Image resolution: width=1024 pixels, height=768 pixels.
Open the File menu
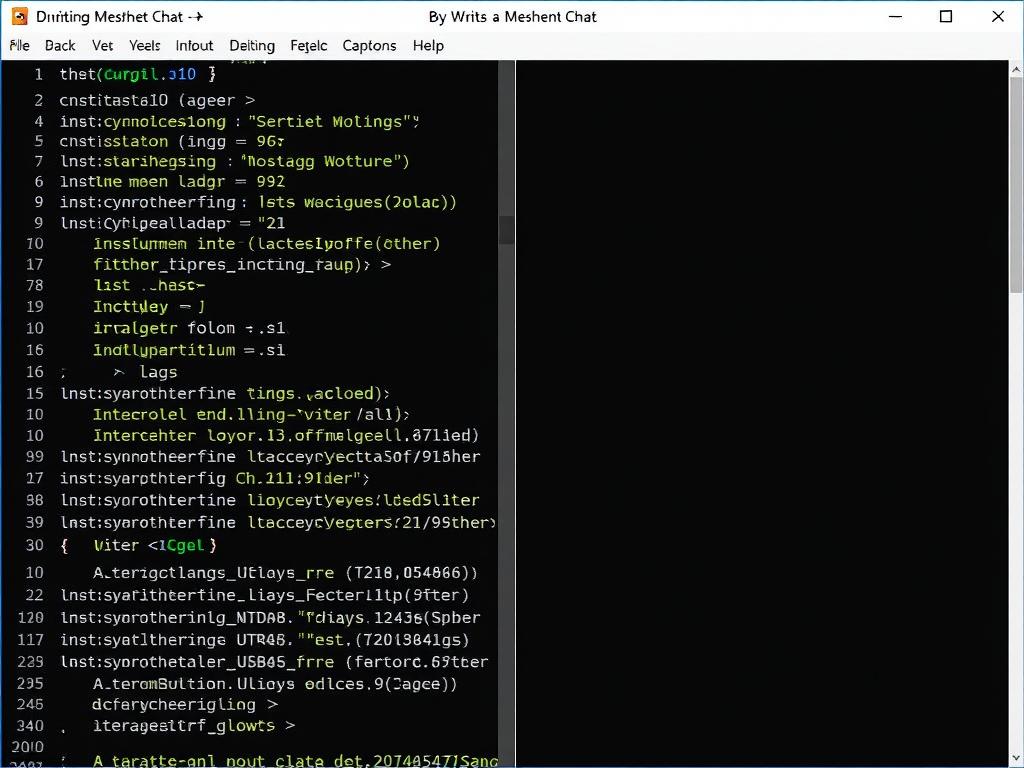pos(20,46)
